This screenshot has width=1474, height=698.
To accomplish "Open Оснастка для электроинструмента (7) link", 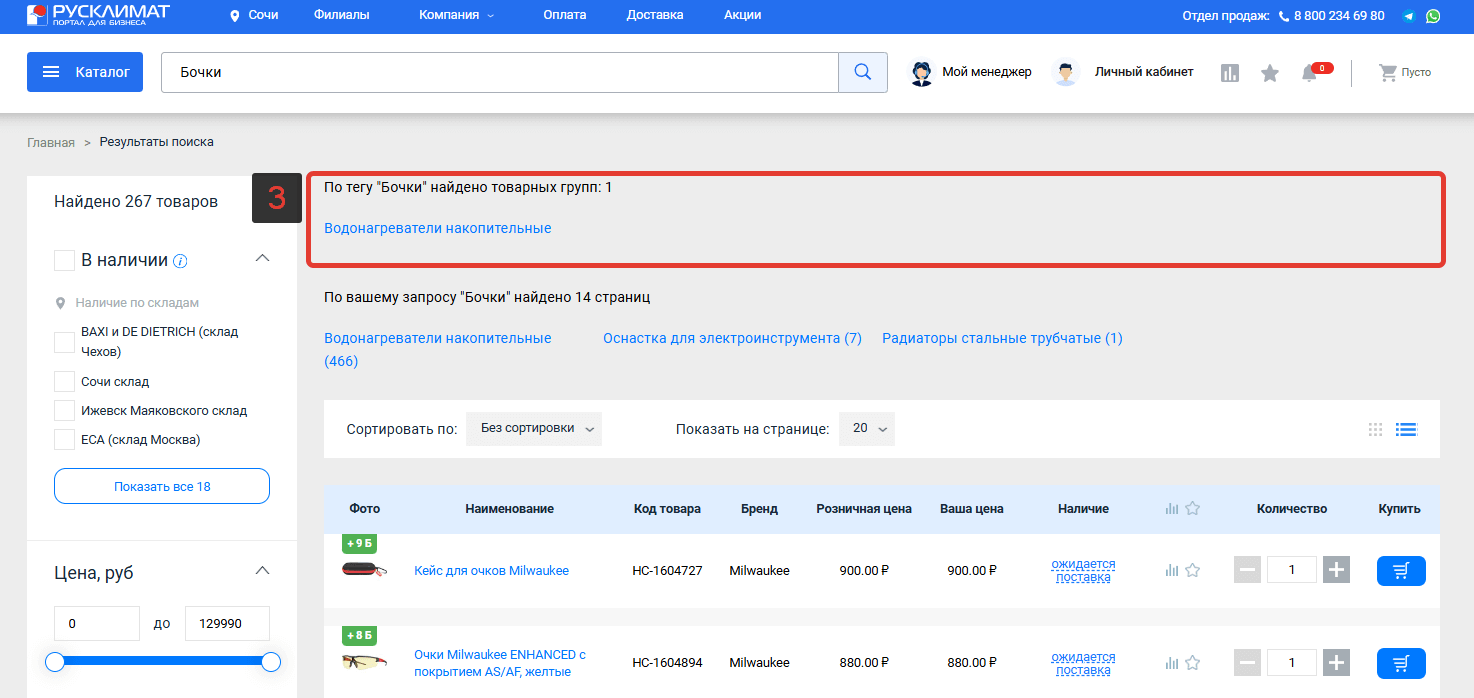I will [732, 338].
